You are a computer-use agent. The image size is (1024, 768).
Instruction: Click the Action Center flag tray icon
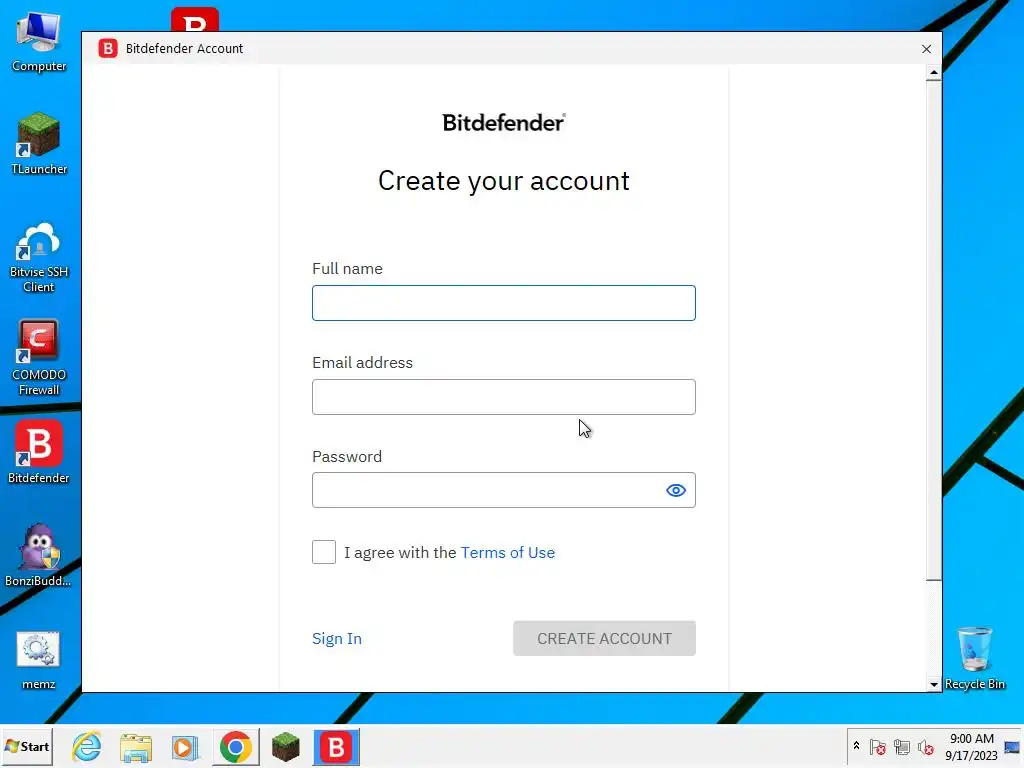tap(878, 746)
